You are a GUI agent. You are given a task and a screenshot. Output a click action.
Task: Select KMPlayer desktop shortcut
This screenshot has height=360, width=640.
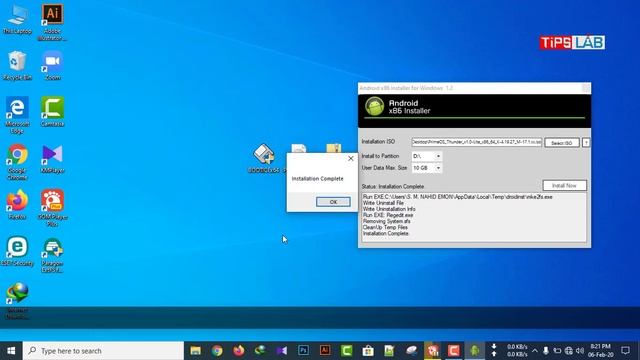[x=52, y=159]
